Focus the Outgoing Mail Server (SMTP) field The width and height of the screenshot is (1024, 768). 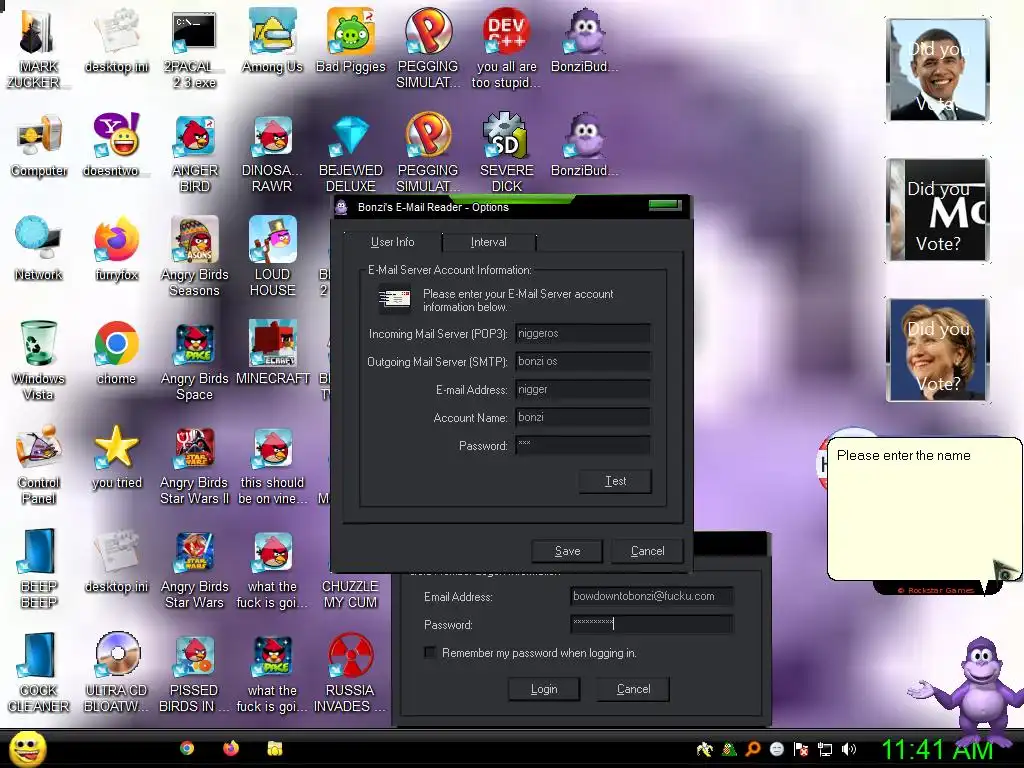pos(583,362)
